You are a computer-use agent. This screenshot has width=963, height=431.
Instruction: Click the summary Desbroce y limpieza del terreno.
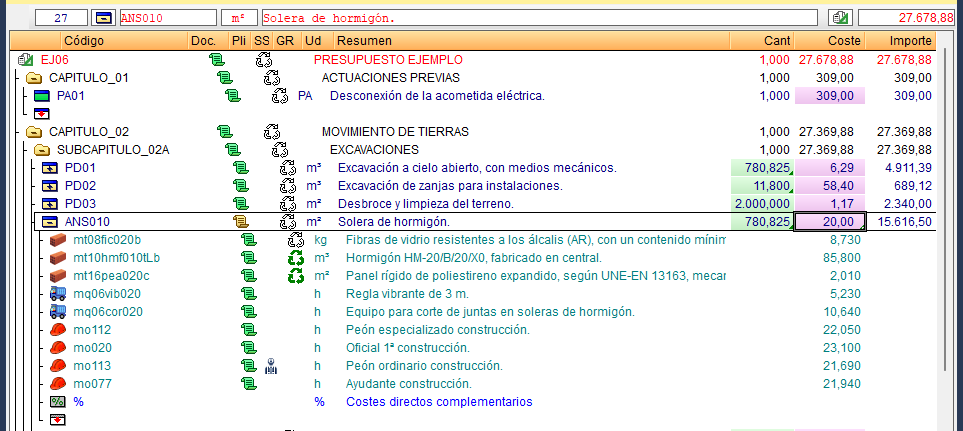coord(426,204)
